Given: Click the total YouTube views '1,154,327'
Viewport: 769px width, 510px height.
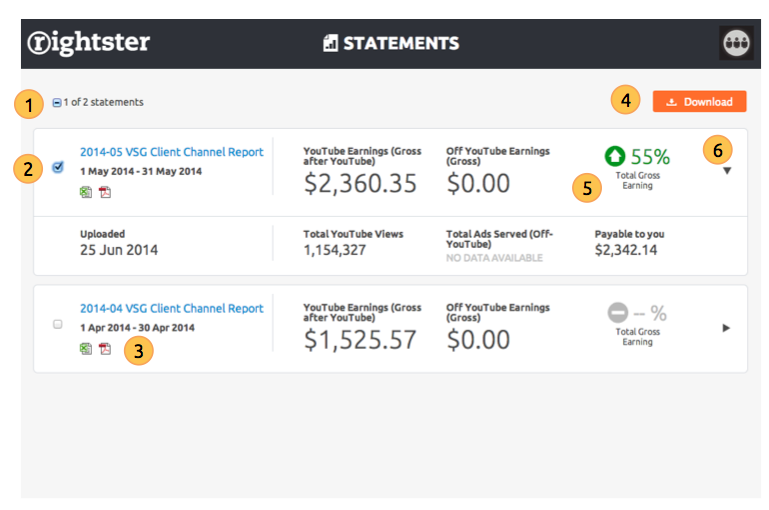Looking at the screenshot, I should point(334,250).
